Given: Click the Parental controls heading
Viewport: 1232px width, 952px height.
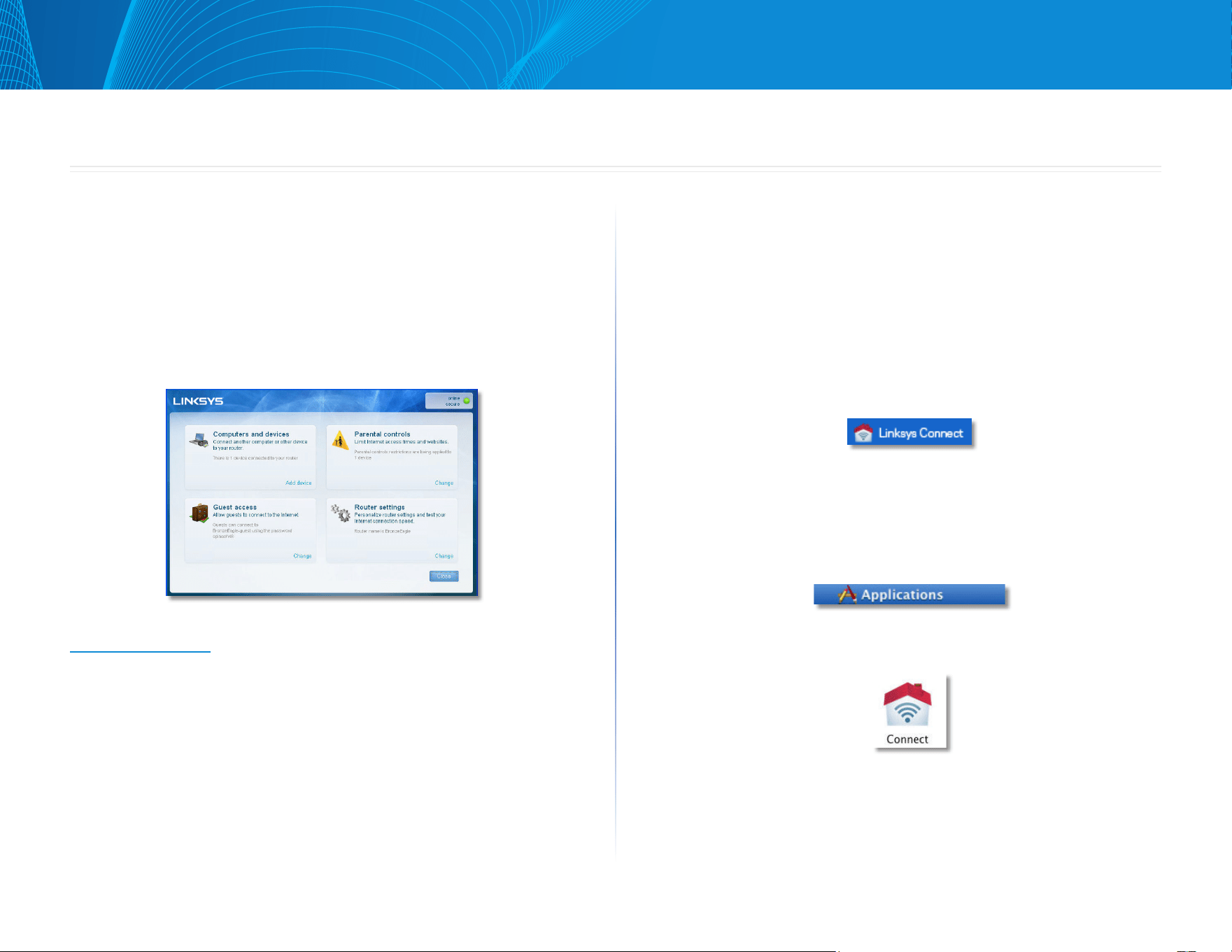Looking at the screenshot, I should pos(382,434).
